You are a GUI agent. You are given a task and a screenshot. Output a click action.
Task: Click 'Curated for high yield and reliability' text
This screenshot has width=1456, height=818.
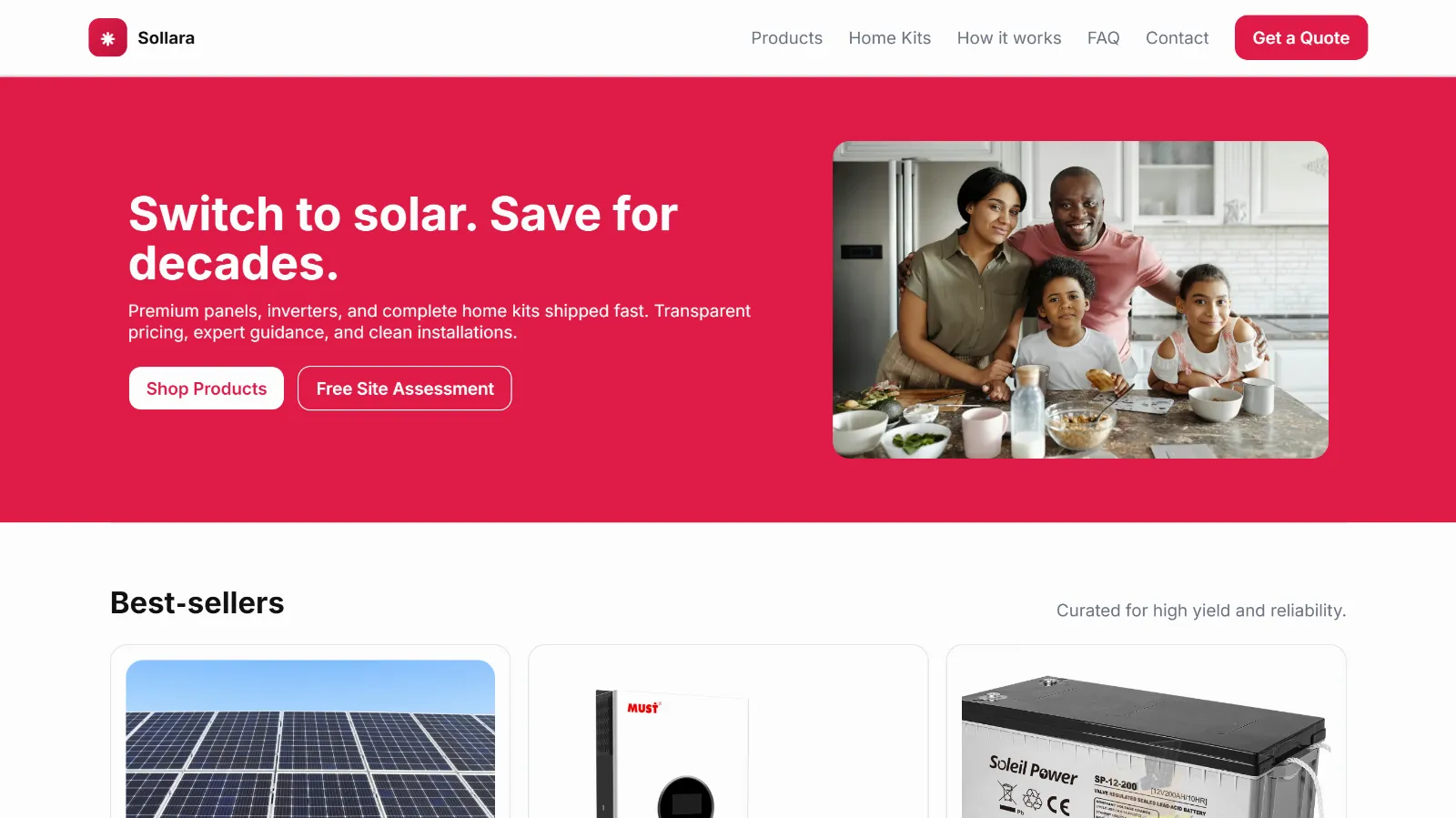pos(1201,611)
